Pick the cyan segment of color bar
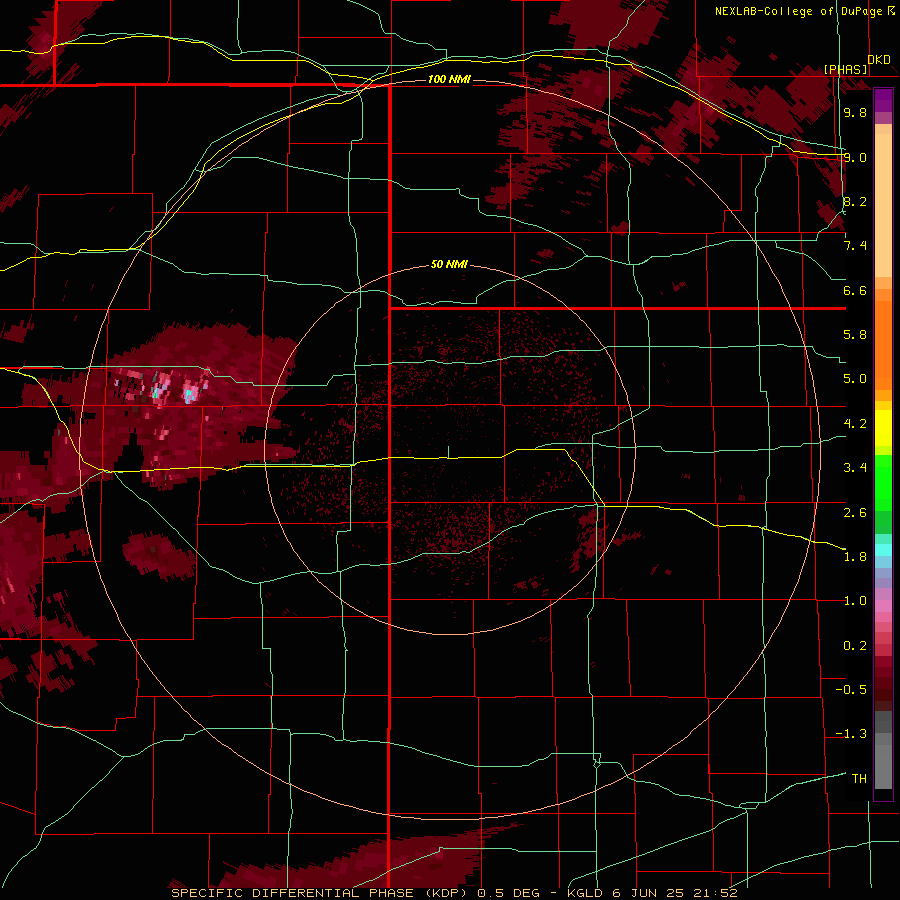This screenshot has height=900, width=900. tap(883, 550)
